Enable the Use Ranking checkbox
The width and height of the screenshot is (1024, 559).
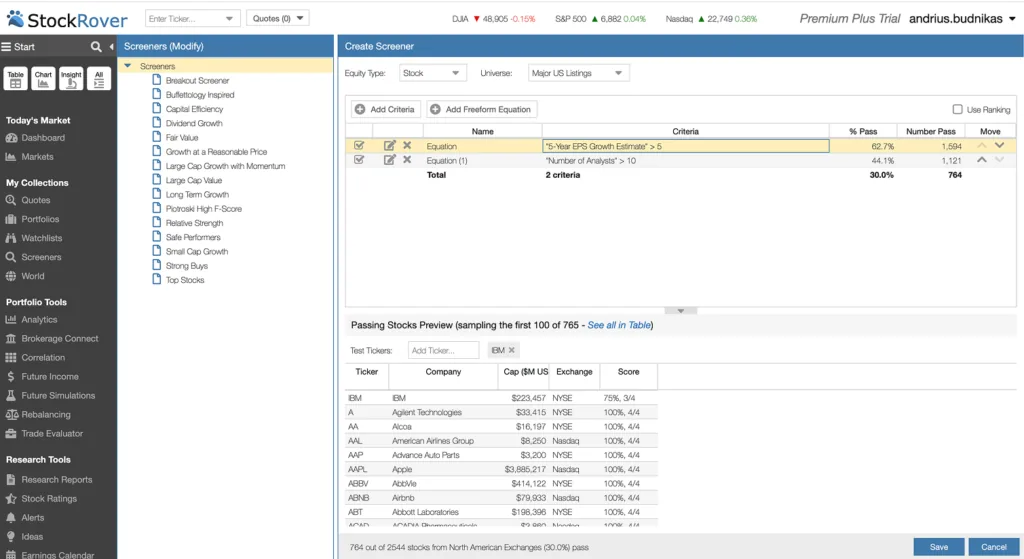pyautogui.click(x=958, y=109)
